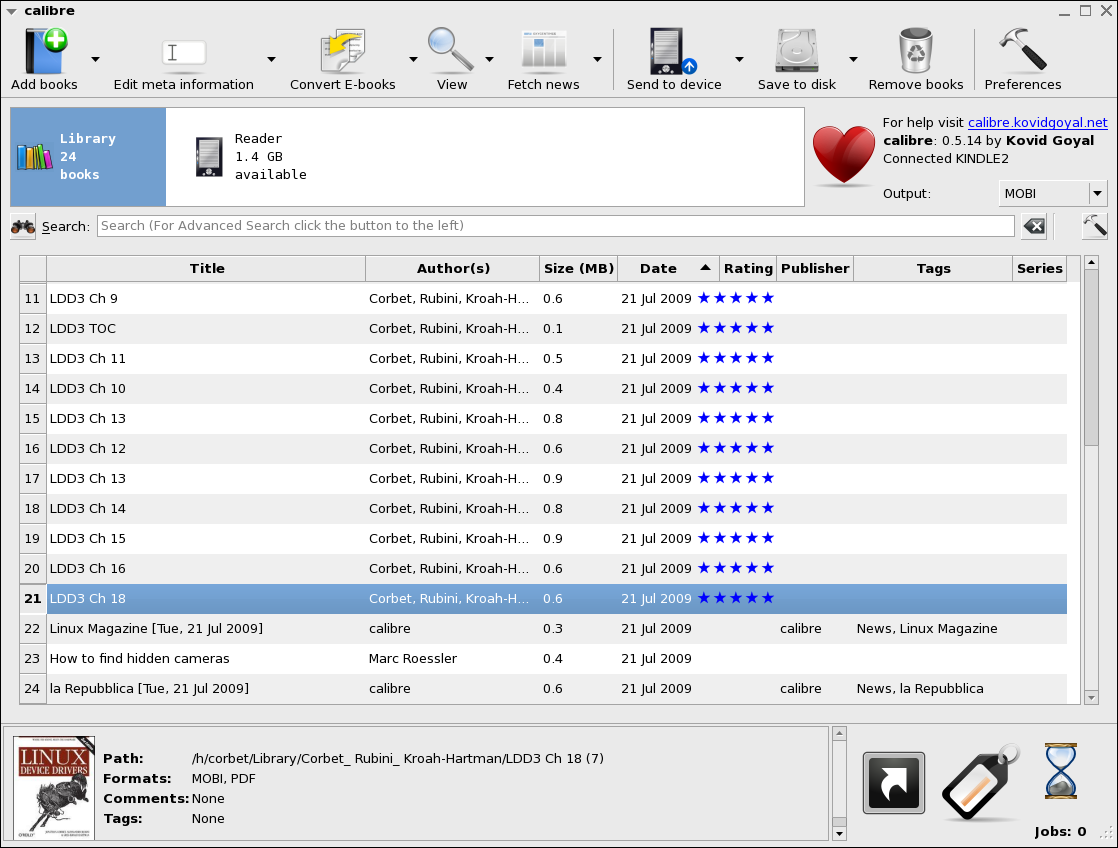Screen dimensions: 1118x848
Task: Expand the Add books dropdown arrow
Action: 95,59
